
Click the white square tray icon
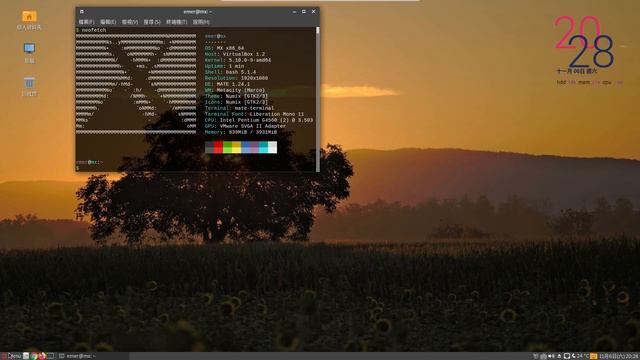click(567, 356)
